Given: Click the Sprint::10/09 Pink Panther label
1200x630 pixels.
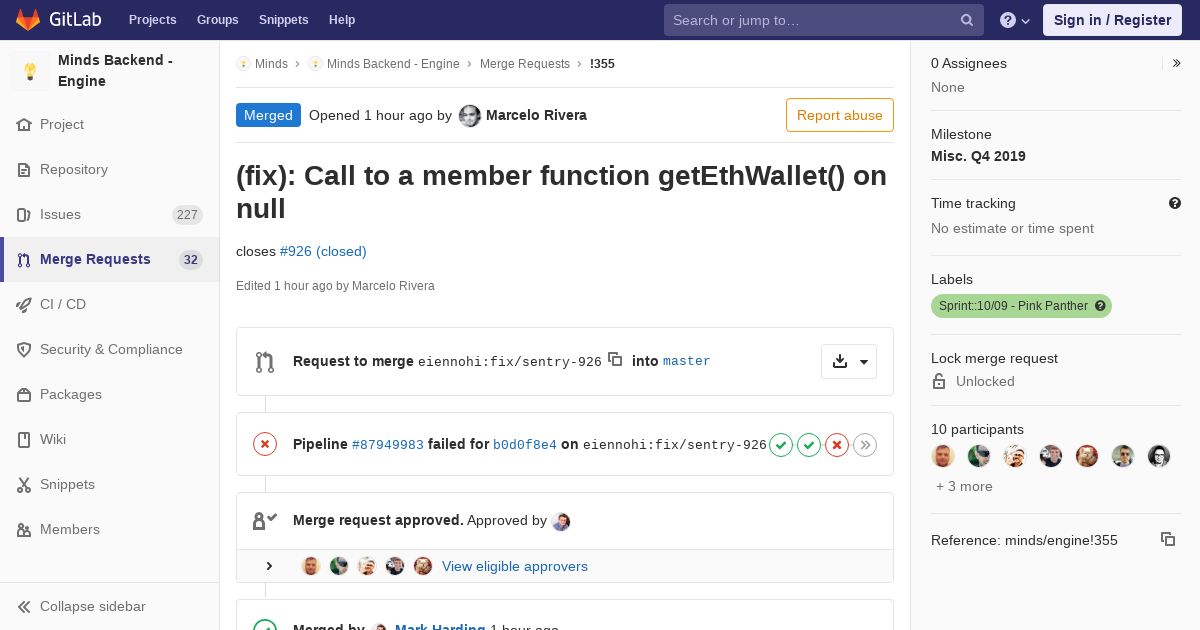Looking at the screenshot, I should point(1013,306).
